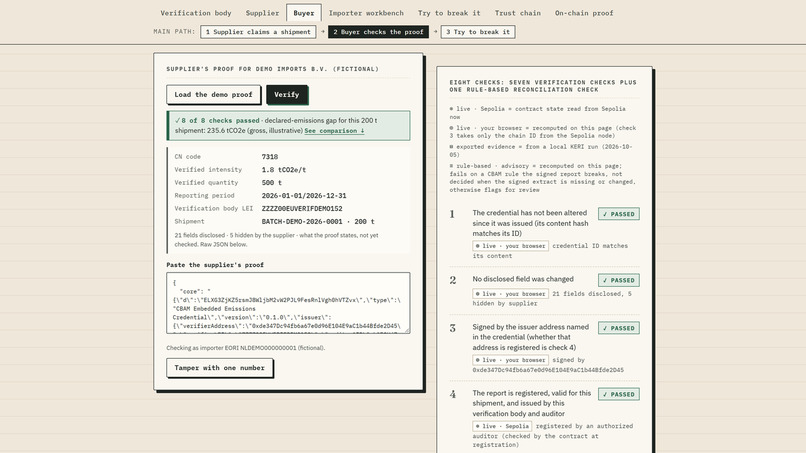Click Load the demo proof button
This screenshot has height=453, width=806.
[213, 95]
